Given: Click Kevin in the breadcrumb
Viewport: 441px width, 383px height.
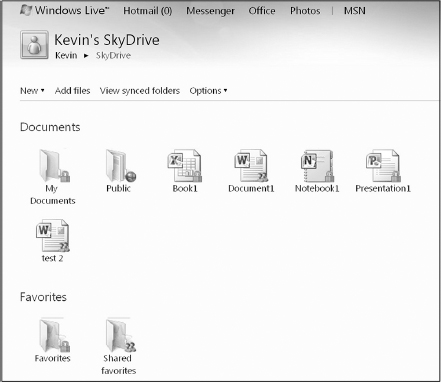Looking at the screenshot, I should click(x=66, y=55).
